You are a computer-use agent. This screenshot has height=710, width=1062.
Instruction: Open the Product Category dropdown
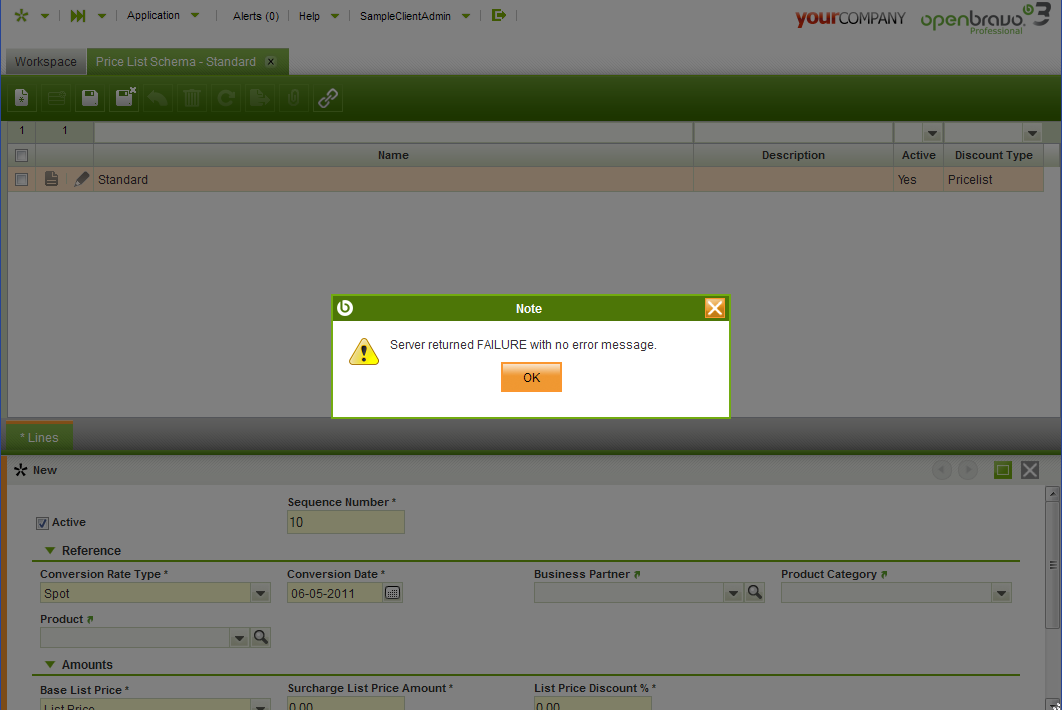coord(1001,593)
